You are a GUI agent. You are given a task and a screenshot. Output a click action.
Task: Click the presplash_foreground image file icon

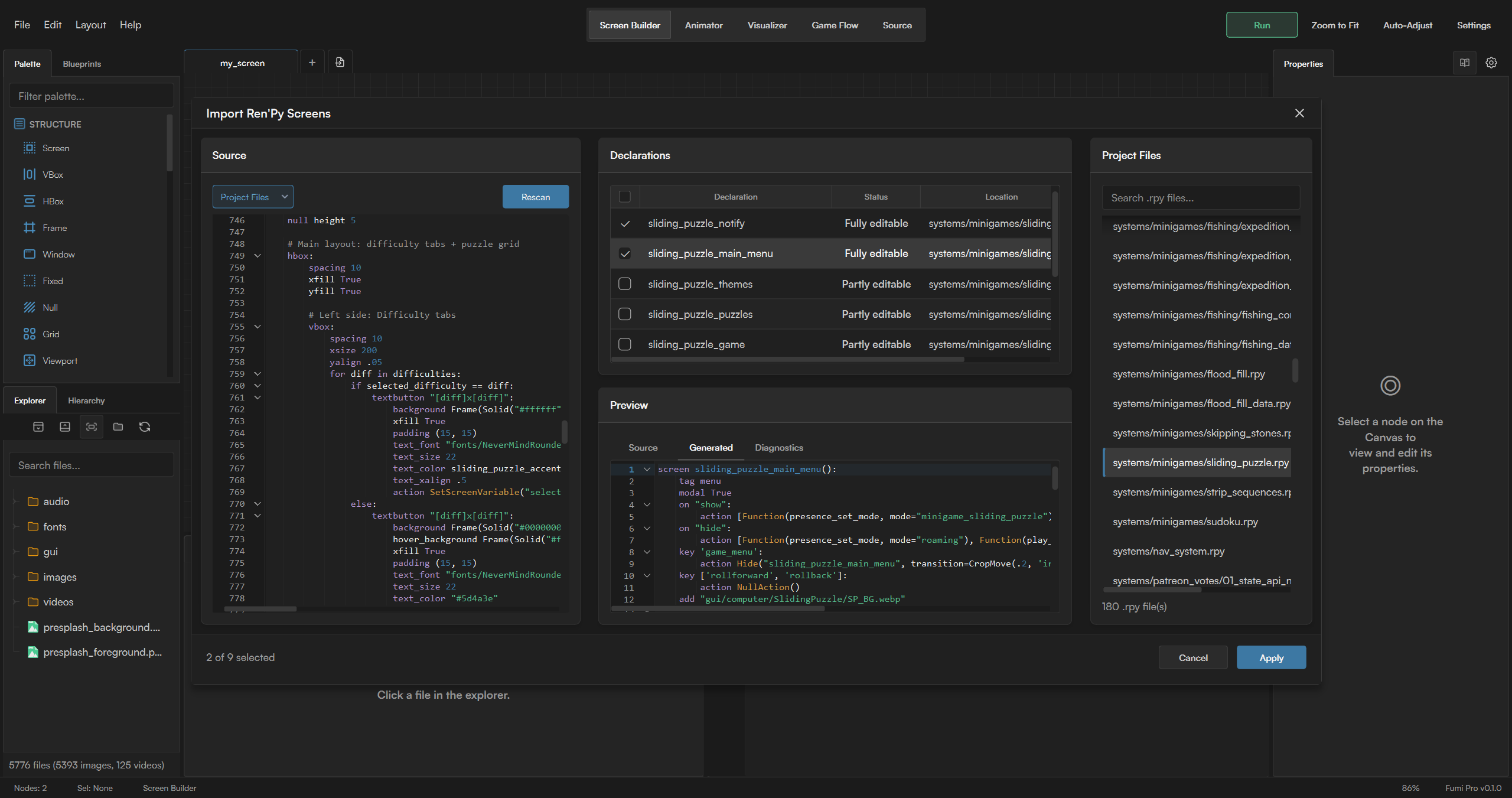(x=33, y=652)
